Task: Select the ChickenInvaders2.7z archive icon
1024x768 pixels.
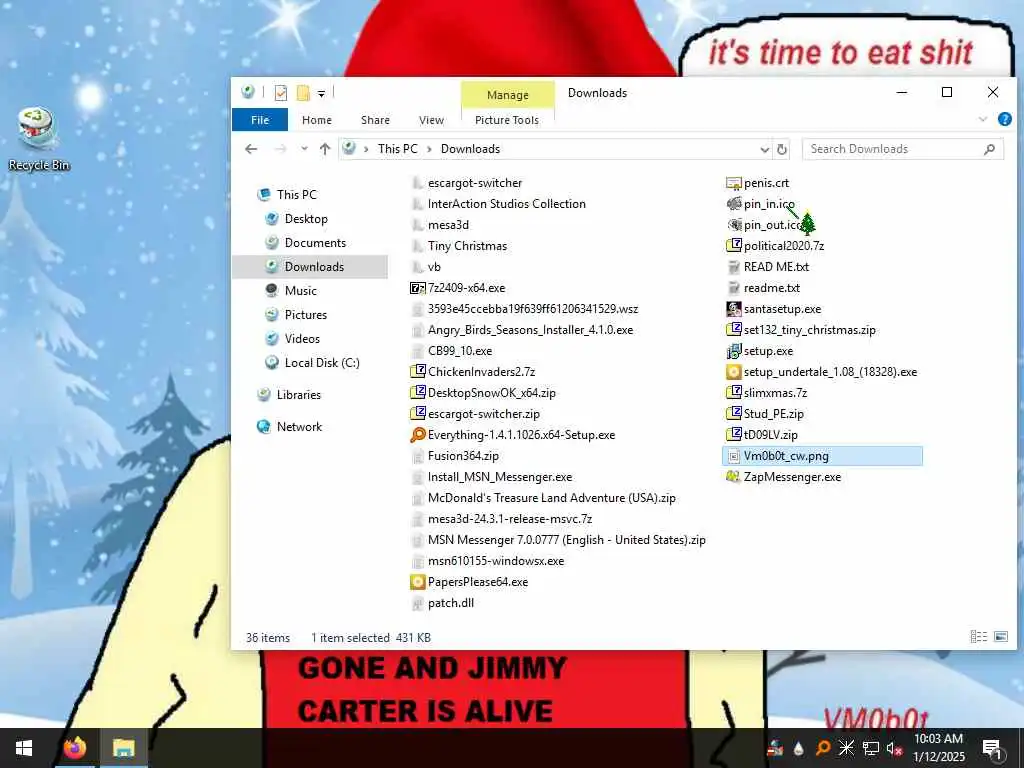Action: 417,372
